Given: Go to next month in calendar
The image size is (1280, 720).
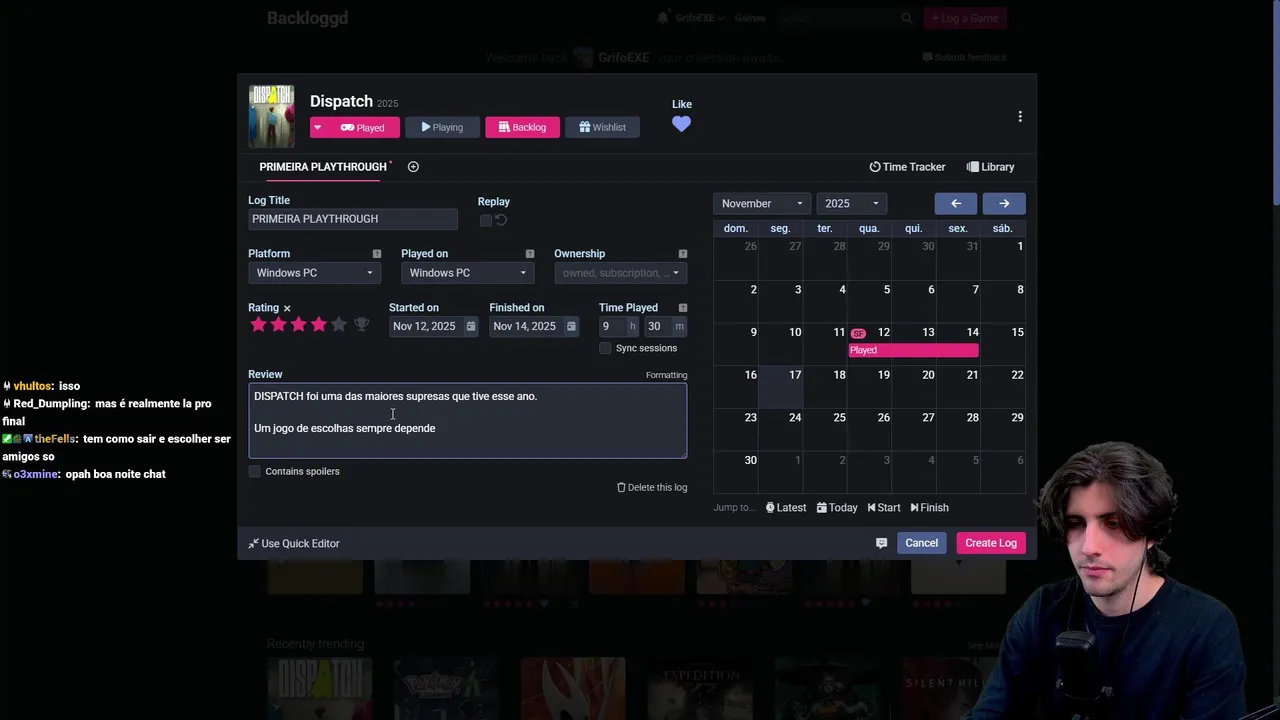Looking at the screenshot, I should [x=1004, y=203].
